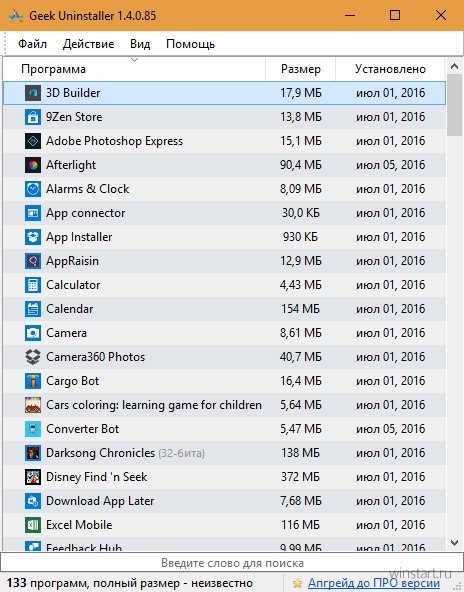464x592 pixels.
Task: Click the Disney Find 'n Seek icon
Action: pos(33,477)
